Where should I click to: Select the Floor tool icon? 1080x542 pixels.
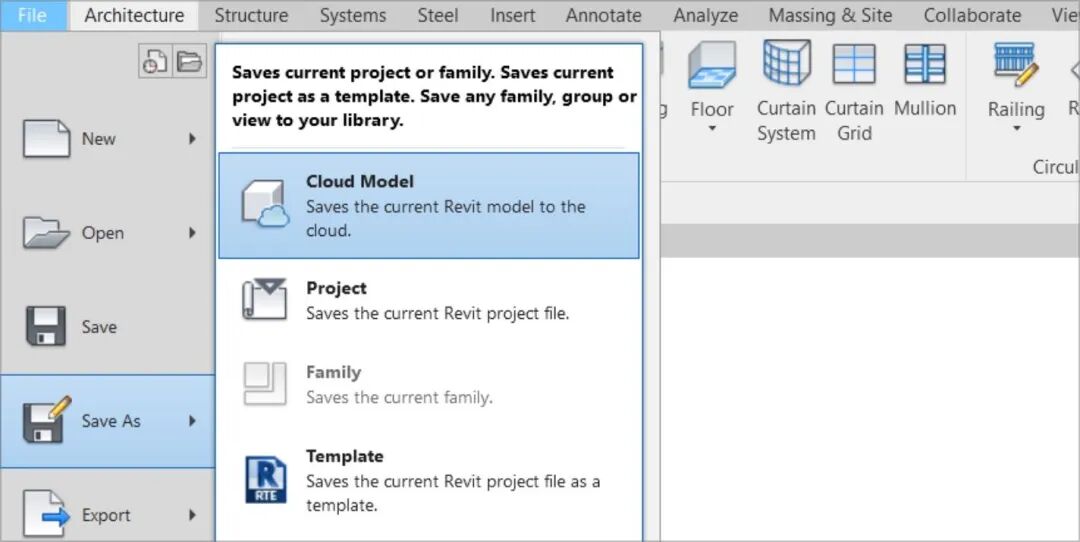click(711, 65)
